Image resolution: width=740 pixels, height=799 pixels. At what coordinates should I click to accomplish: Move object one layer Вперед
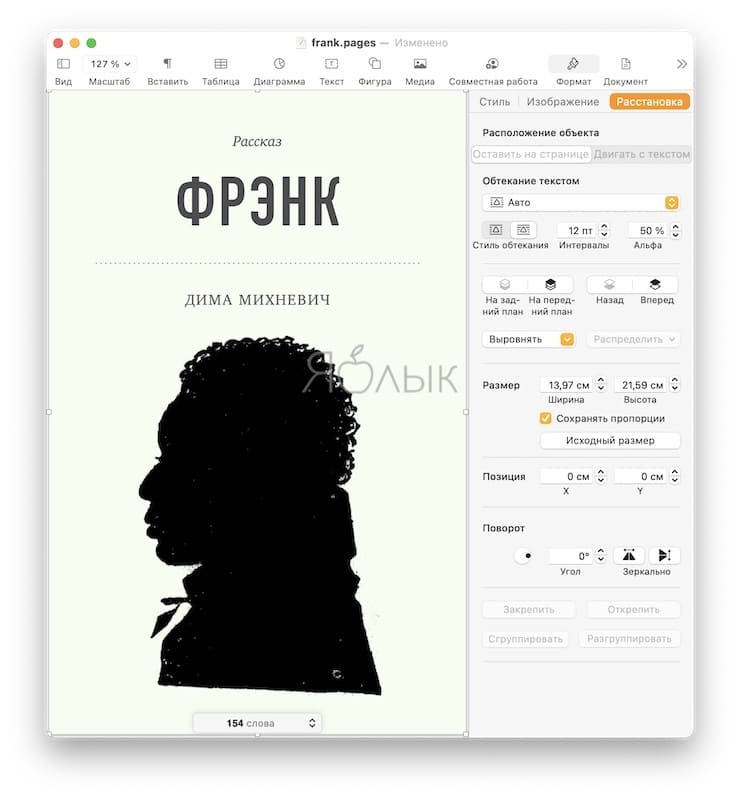[x=655, y=284]
